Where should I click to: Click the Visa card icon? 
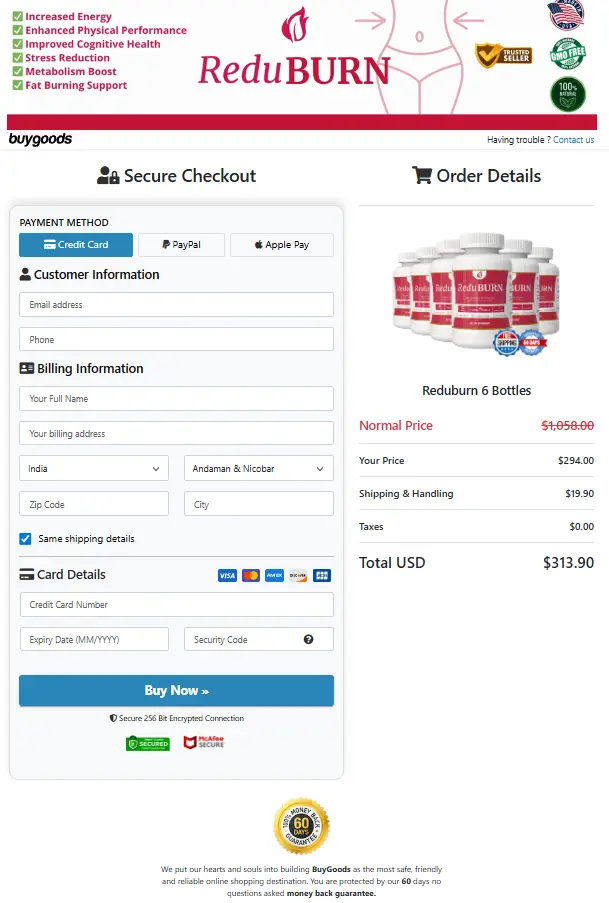[227, 576]
